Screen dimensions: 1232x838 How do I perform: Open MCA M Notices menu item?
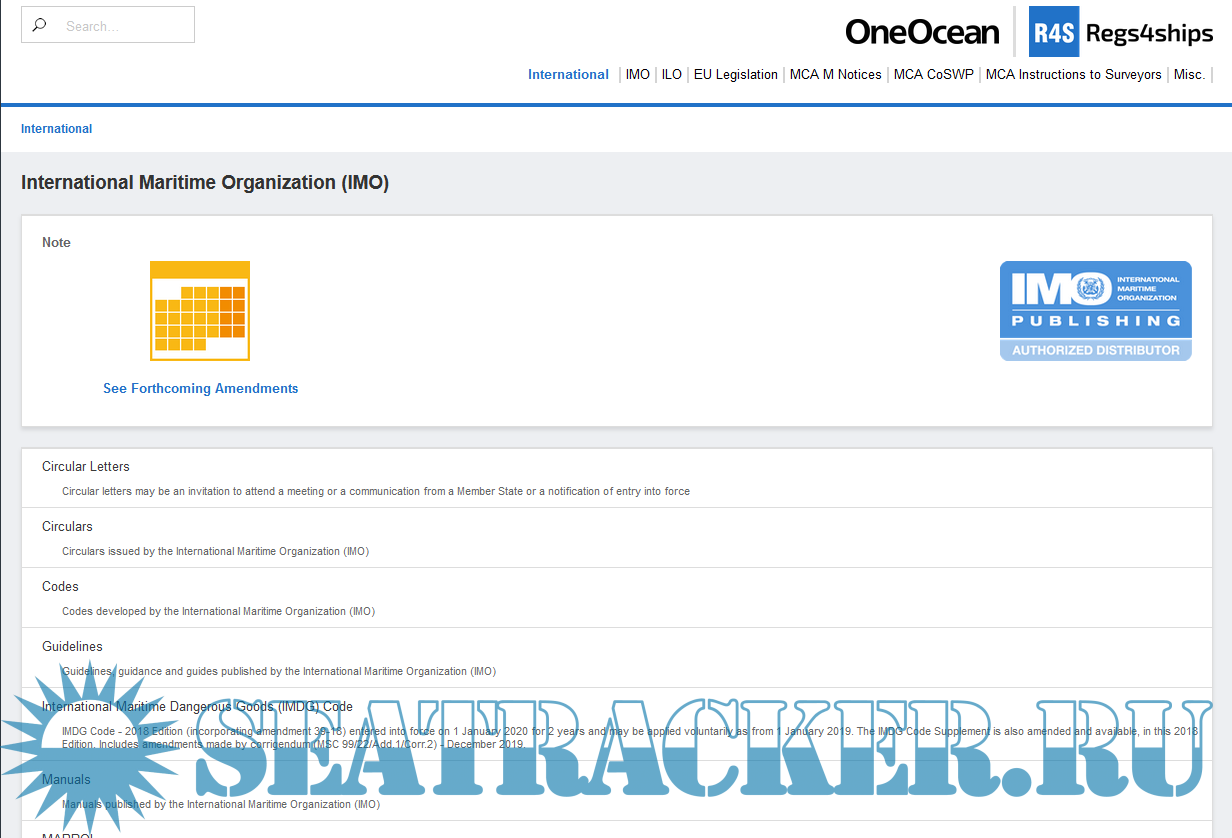(x=835, y=74)
